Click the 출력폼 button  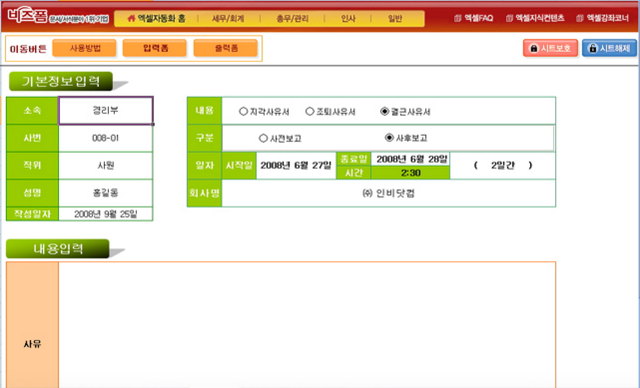pyautogui.click(x=226, y=48)
